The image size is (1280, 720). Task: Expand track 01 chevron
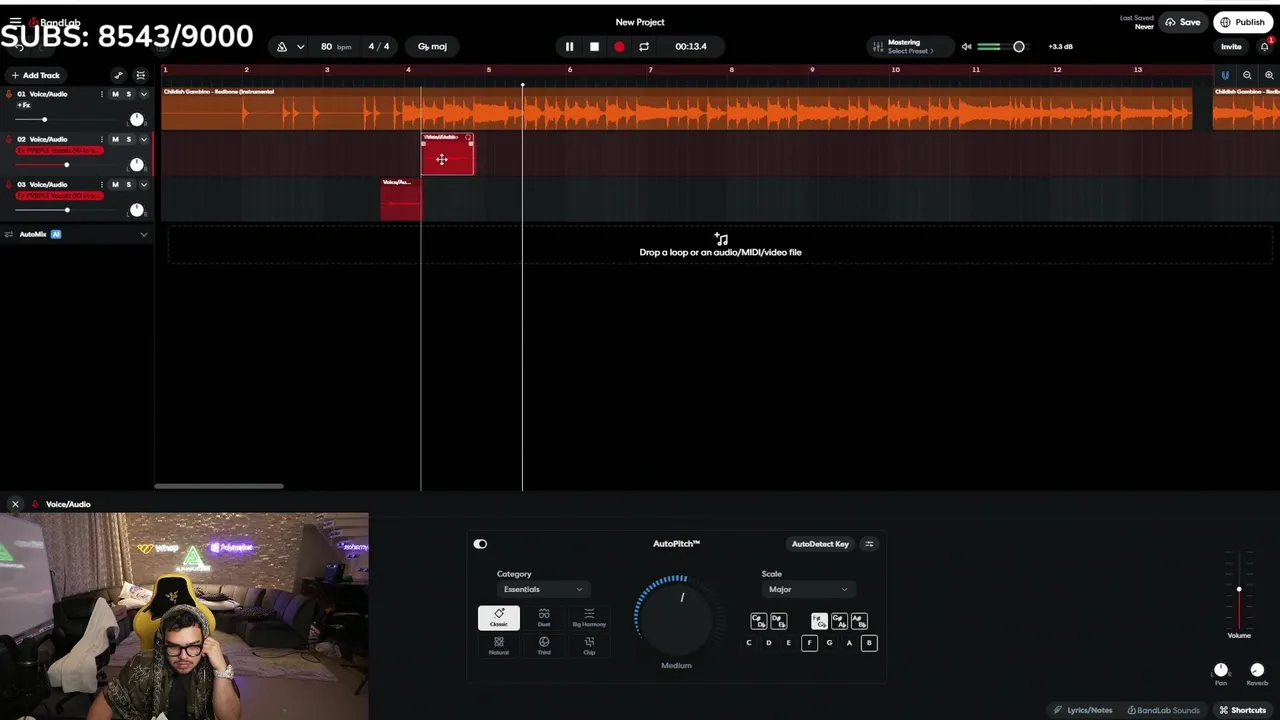[144, 94]
